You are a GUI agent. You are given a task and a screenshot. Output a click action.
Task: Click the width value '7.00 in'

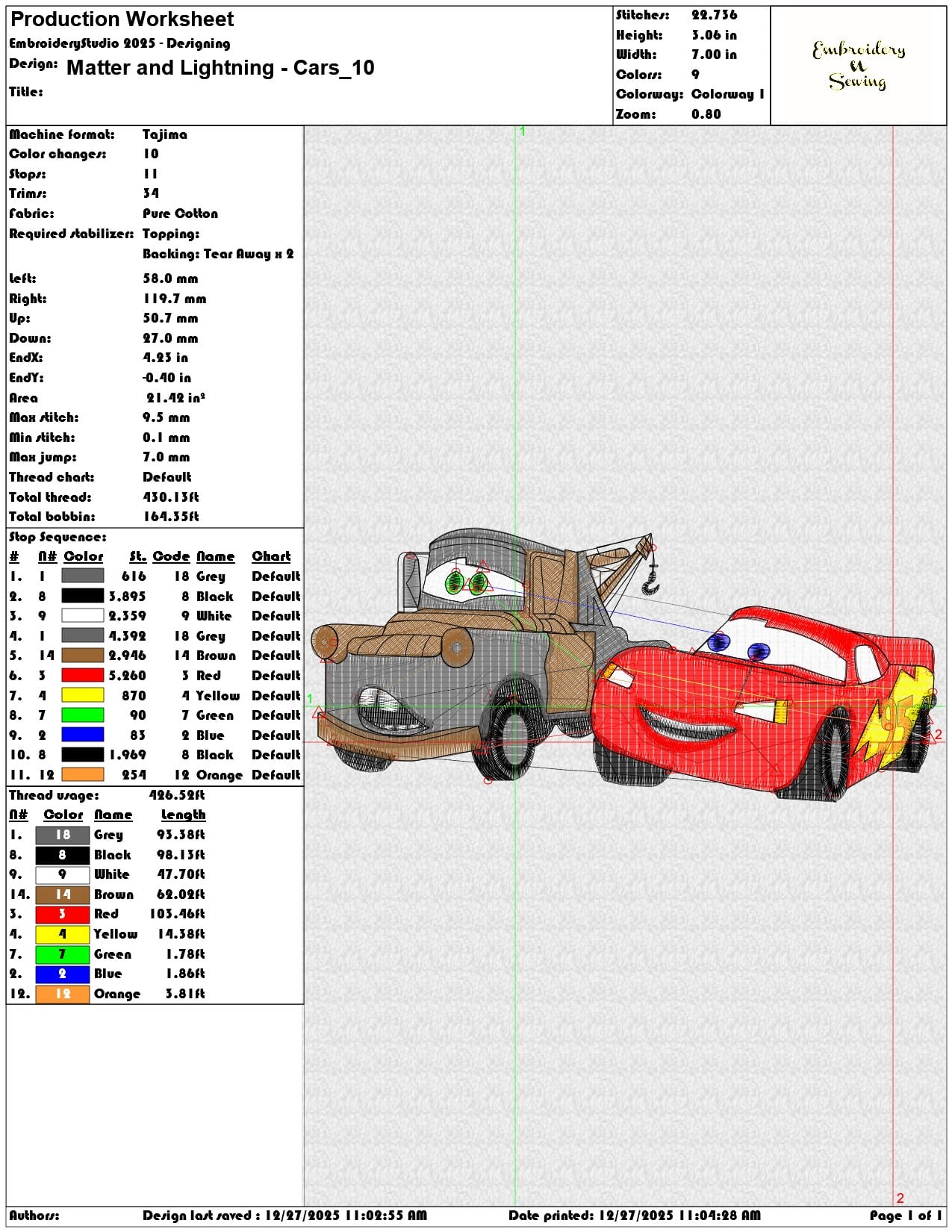coord(714,55)
